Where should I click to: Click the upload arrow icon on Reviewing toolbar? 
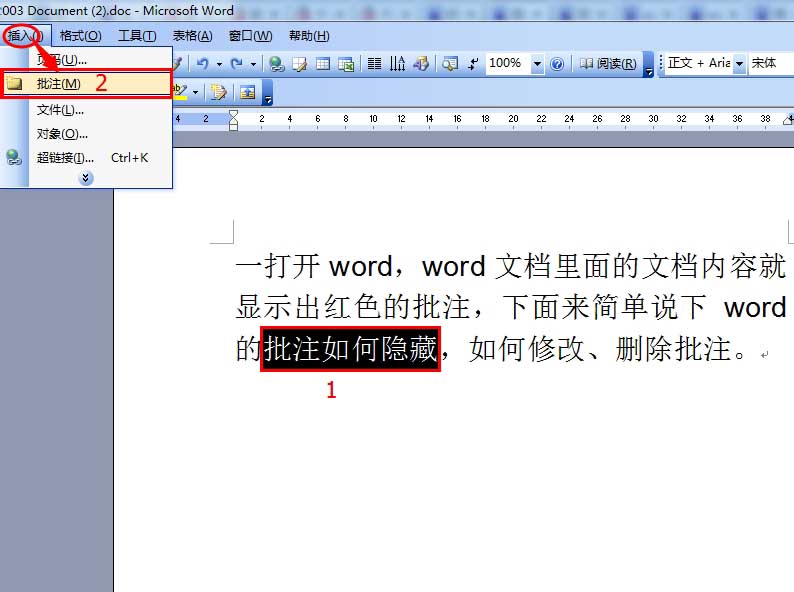[247, 92]
